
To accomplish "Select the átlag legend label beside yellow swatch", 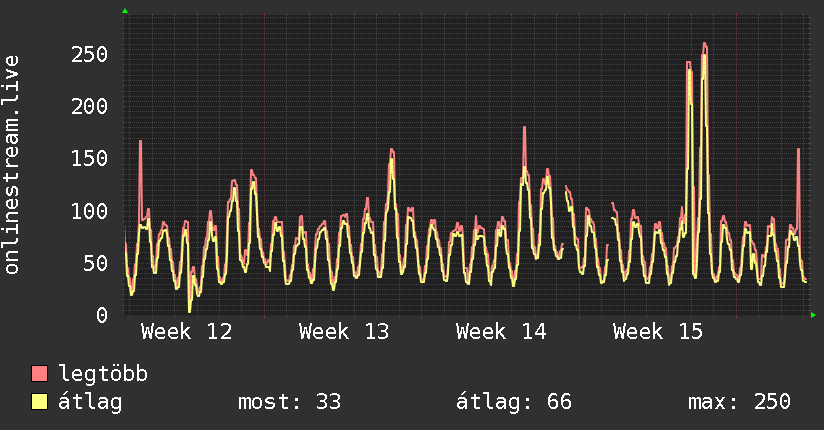I will coord(90,402).
